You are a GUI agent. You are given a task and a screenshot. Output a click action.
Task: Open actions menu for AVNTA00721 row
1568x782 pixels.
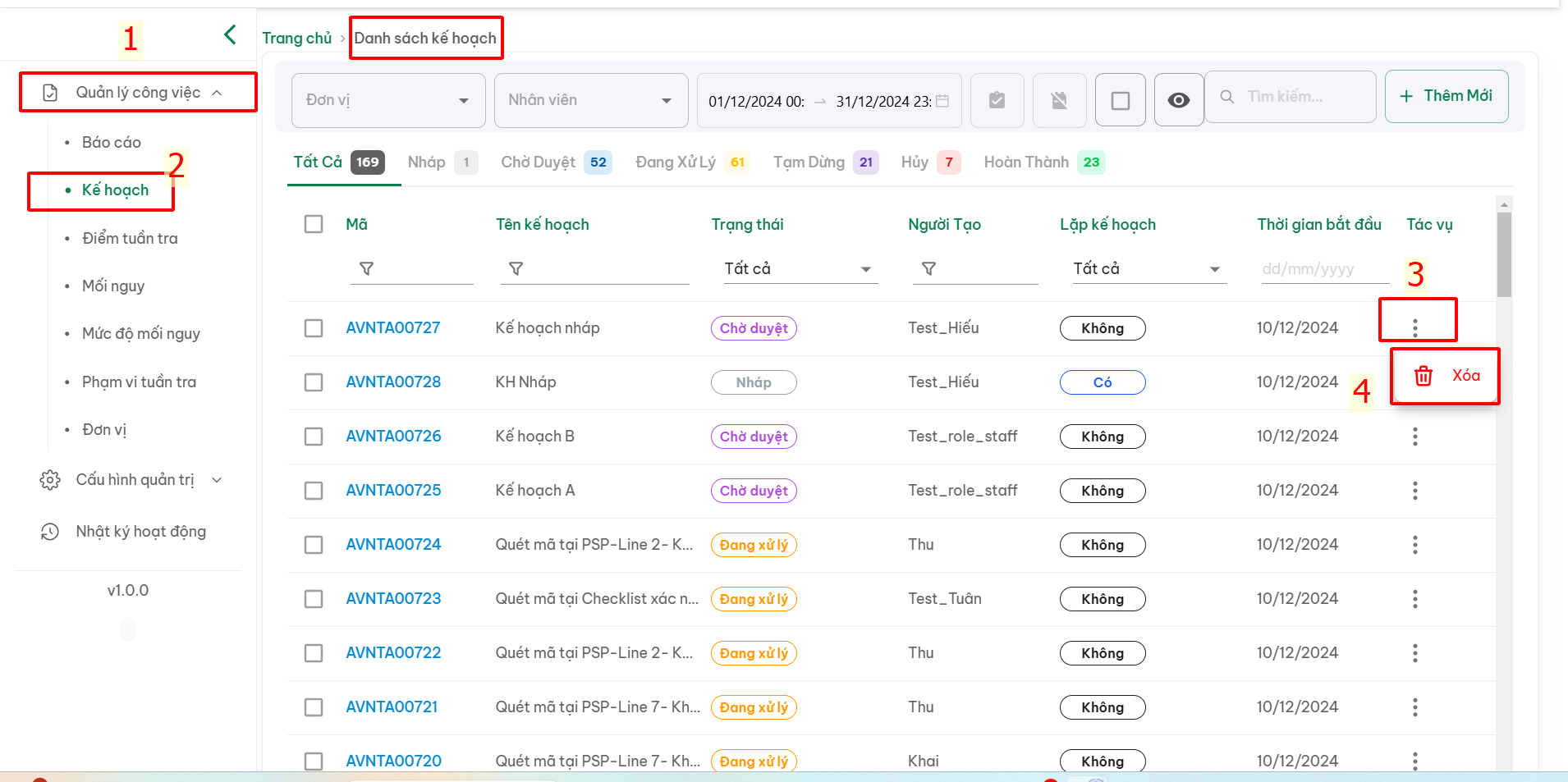(x=1415, y=707)
